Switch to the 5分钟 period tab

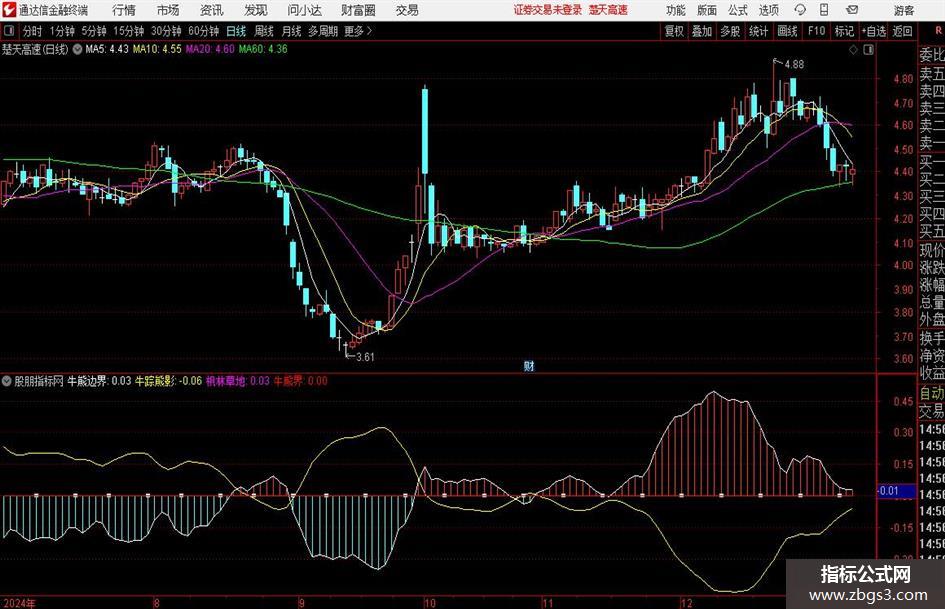coord(94,31)
